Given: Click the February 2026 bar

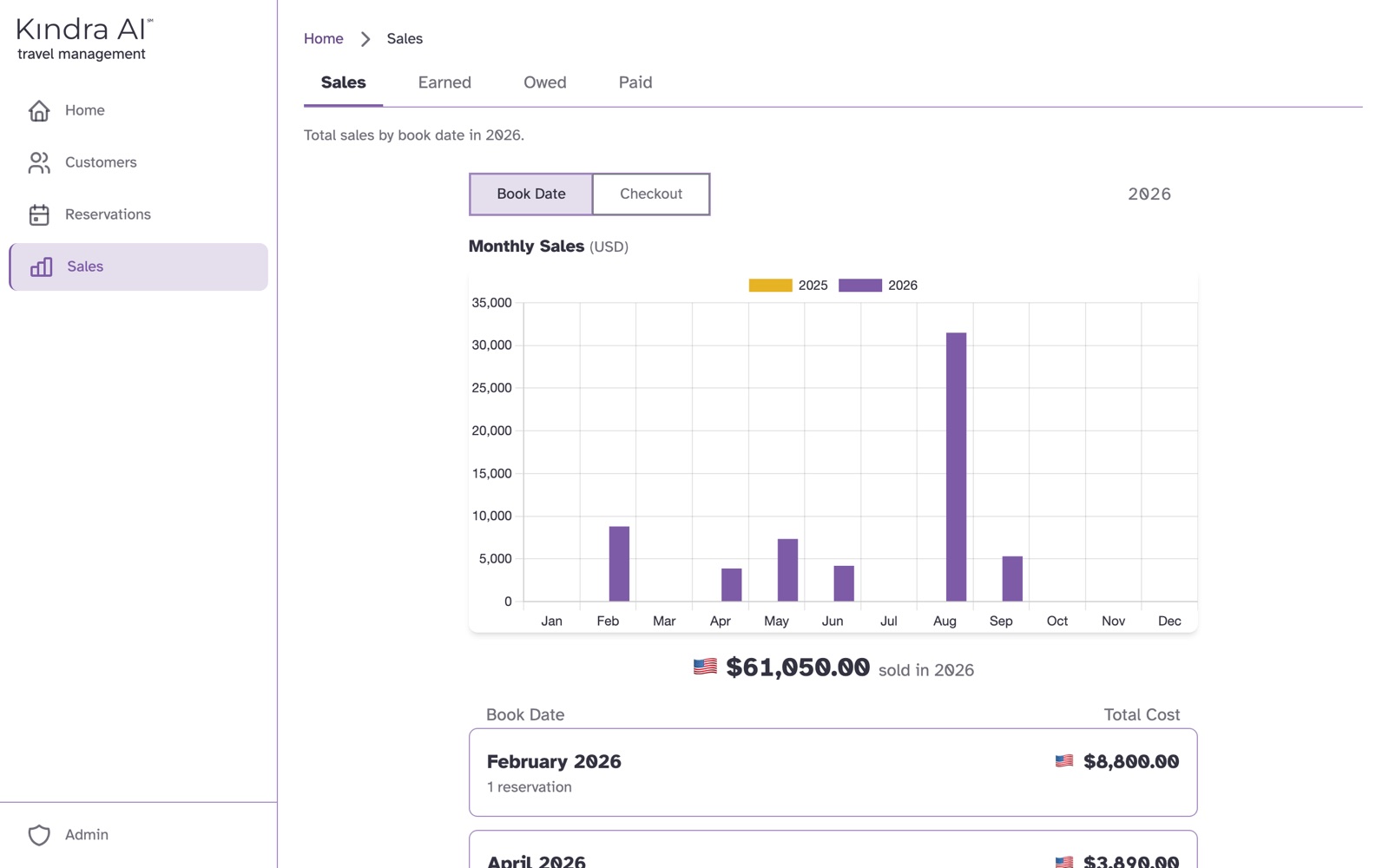Looking at the screenshot, I should tap(619, 563).
